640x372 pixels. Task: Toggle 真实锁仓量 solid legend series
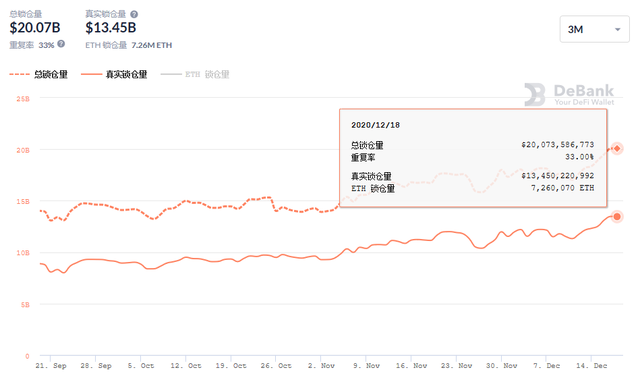114,74
